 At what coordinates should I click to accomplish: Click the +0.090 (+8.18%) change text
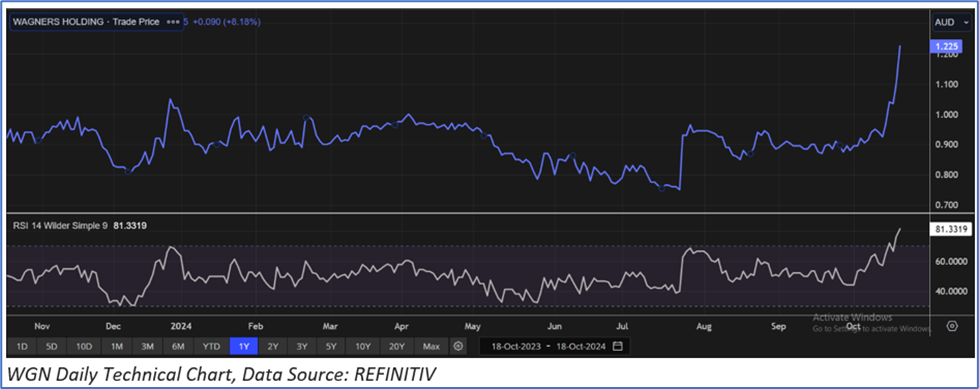point(226,22)
